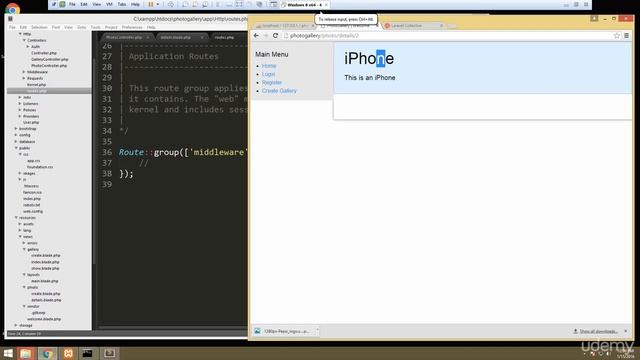Expand the bootstrap folder
The width and height of the screenshot is (640, 360).
point(16,129)
